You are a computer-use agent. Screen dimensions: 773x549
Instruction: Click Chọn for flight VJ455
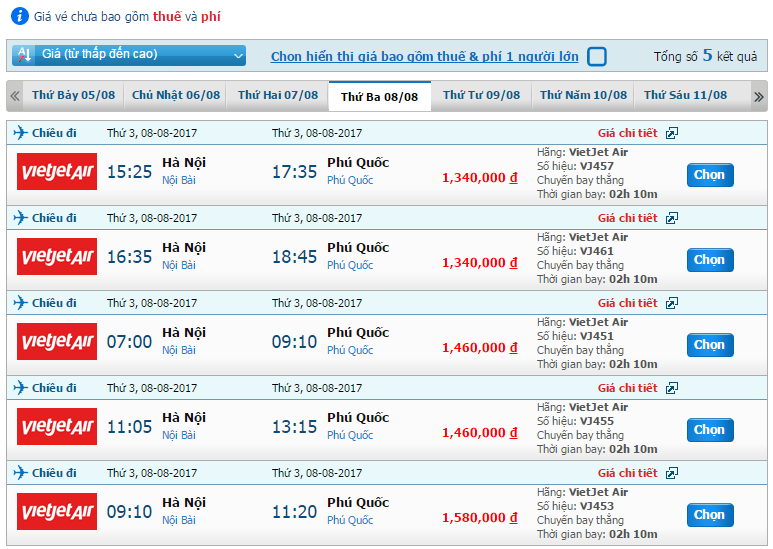tap(710, 430)
